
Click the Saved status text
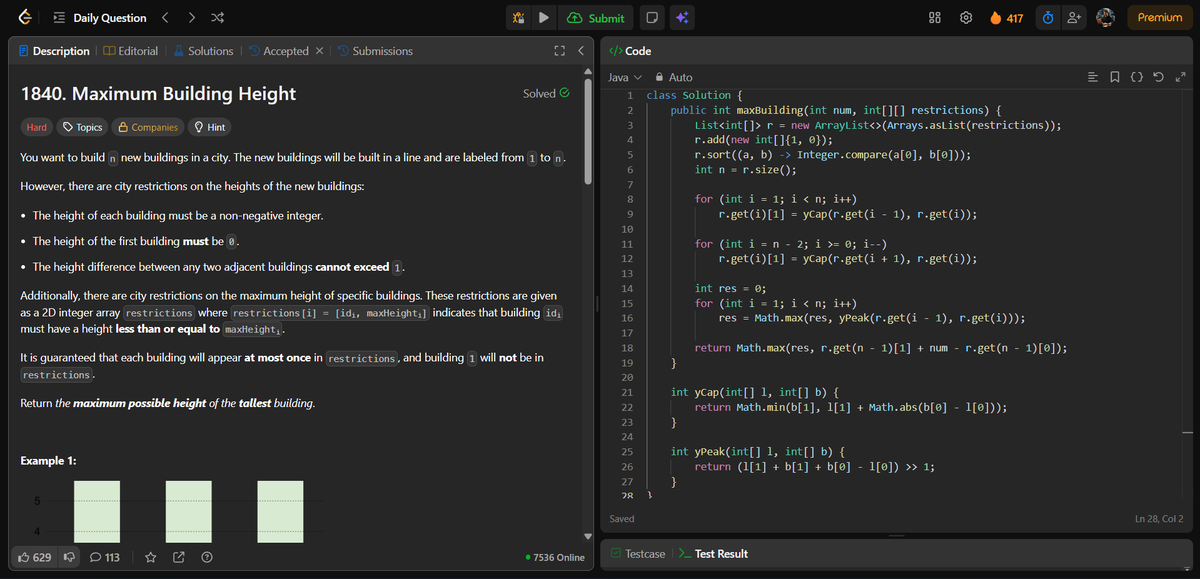click(x=624, y=519)
